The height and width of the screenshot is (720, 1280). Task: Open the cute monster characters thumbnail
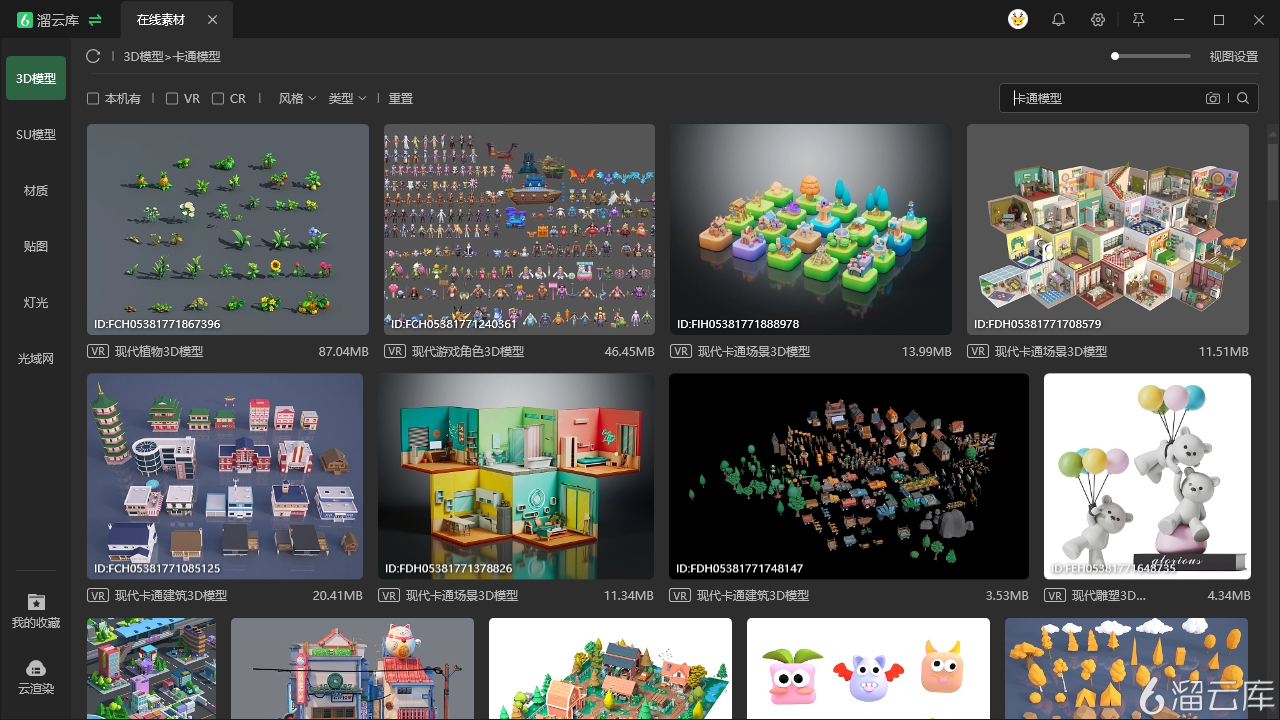pos(868,668)
